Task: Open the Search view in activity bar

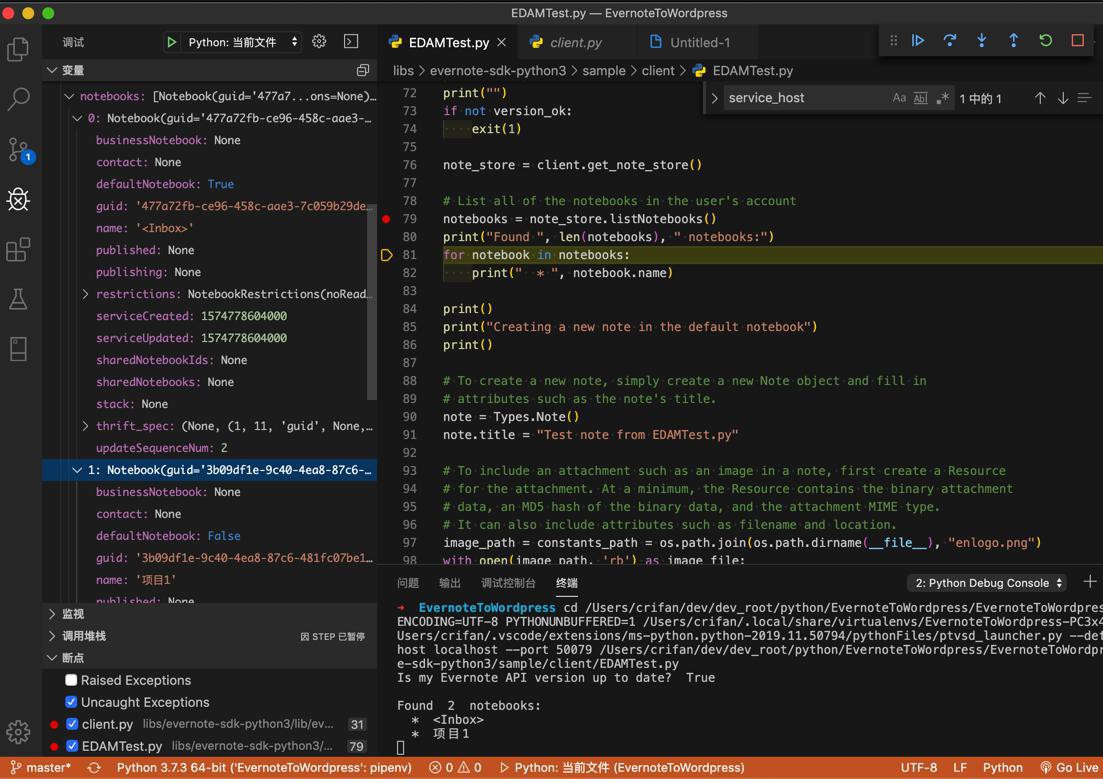Action: point(18,99)
